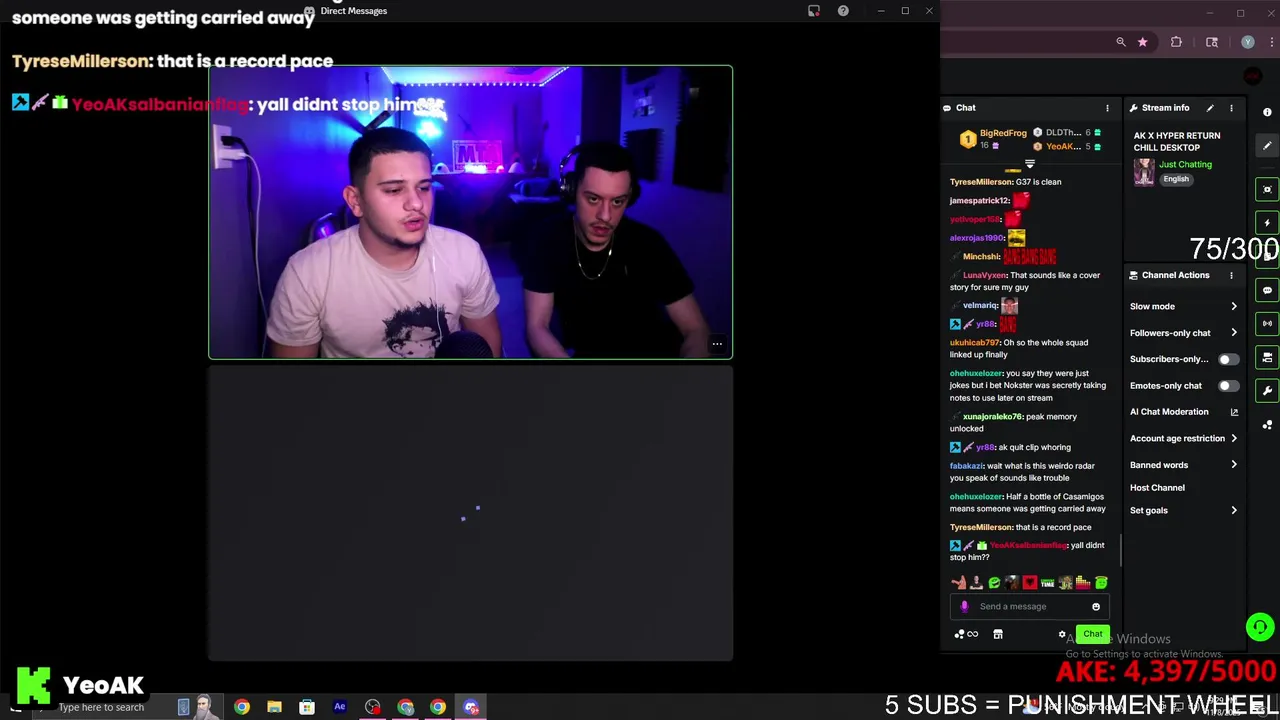
Task: Click the help icon in Direct Messages title bar
Action: [x=843, y=11]
